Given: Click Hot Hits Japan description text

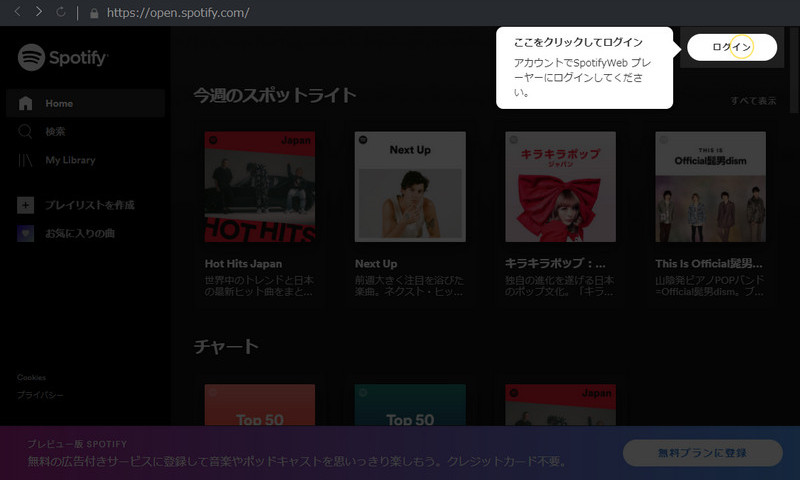Looking at the screenshot, I should click(259, 286).
